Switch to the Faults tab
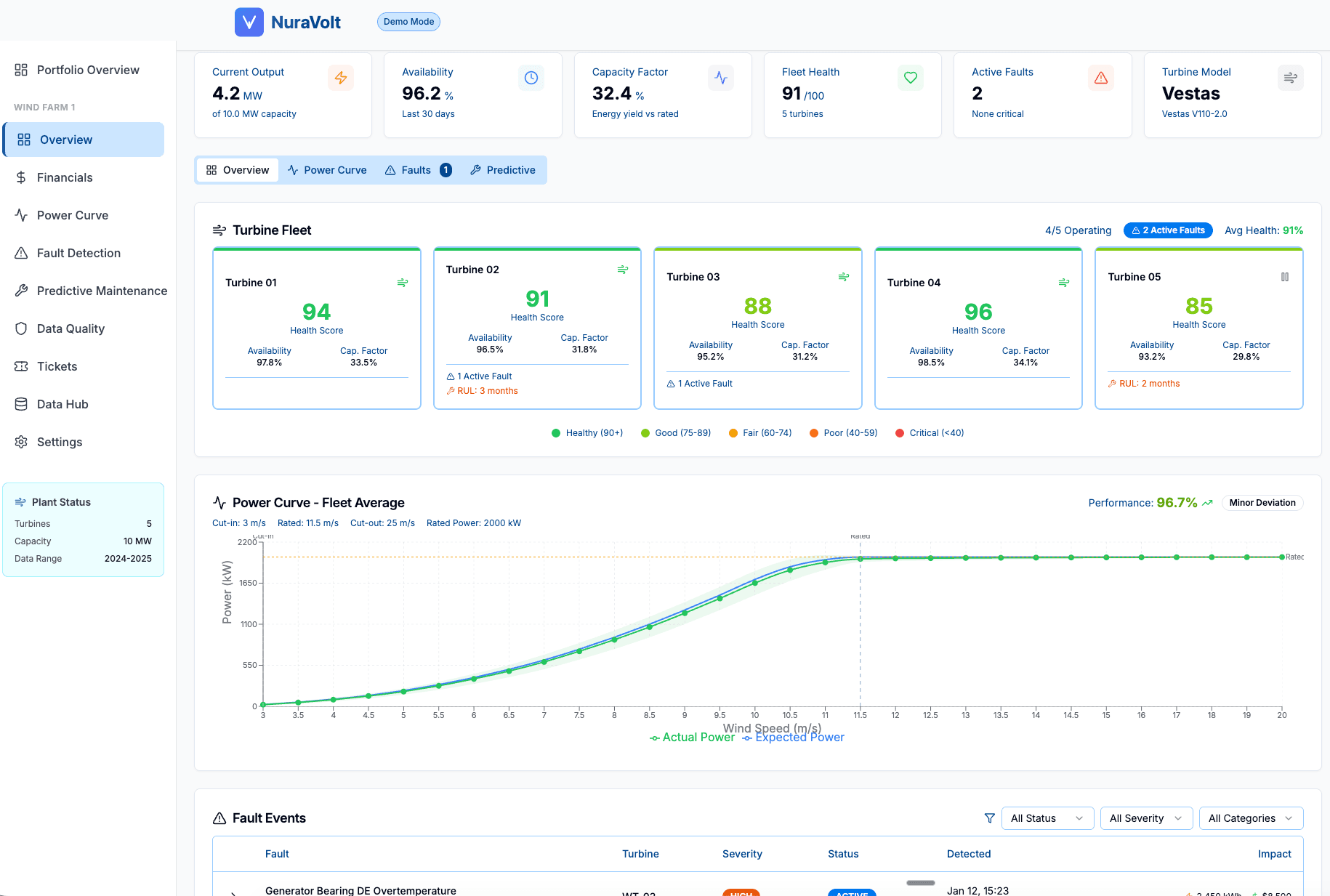Screen dimensions: 1330x896 [418, 170]
